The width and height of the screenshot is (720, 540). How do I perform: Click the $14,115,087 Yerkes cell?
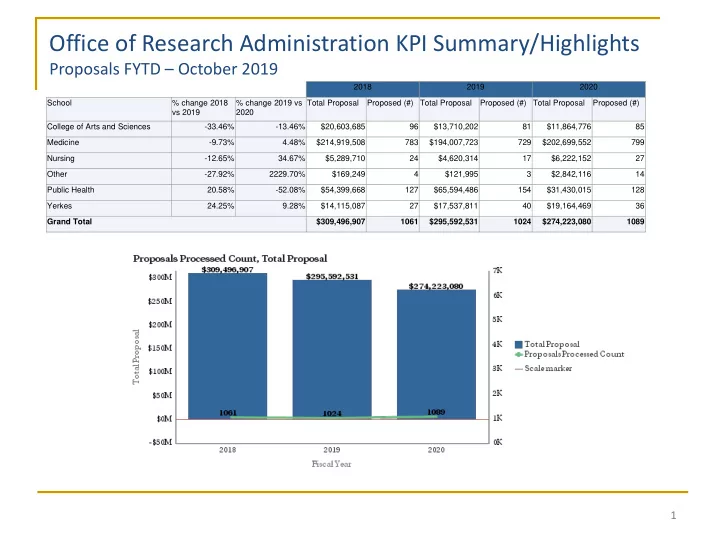336,206
